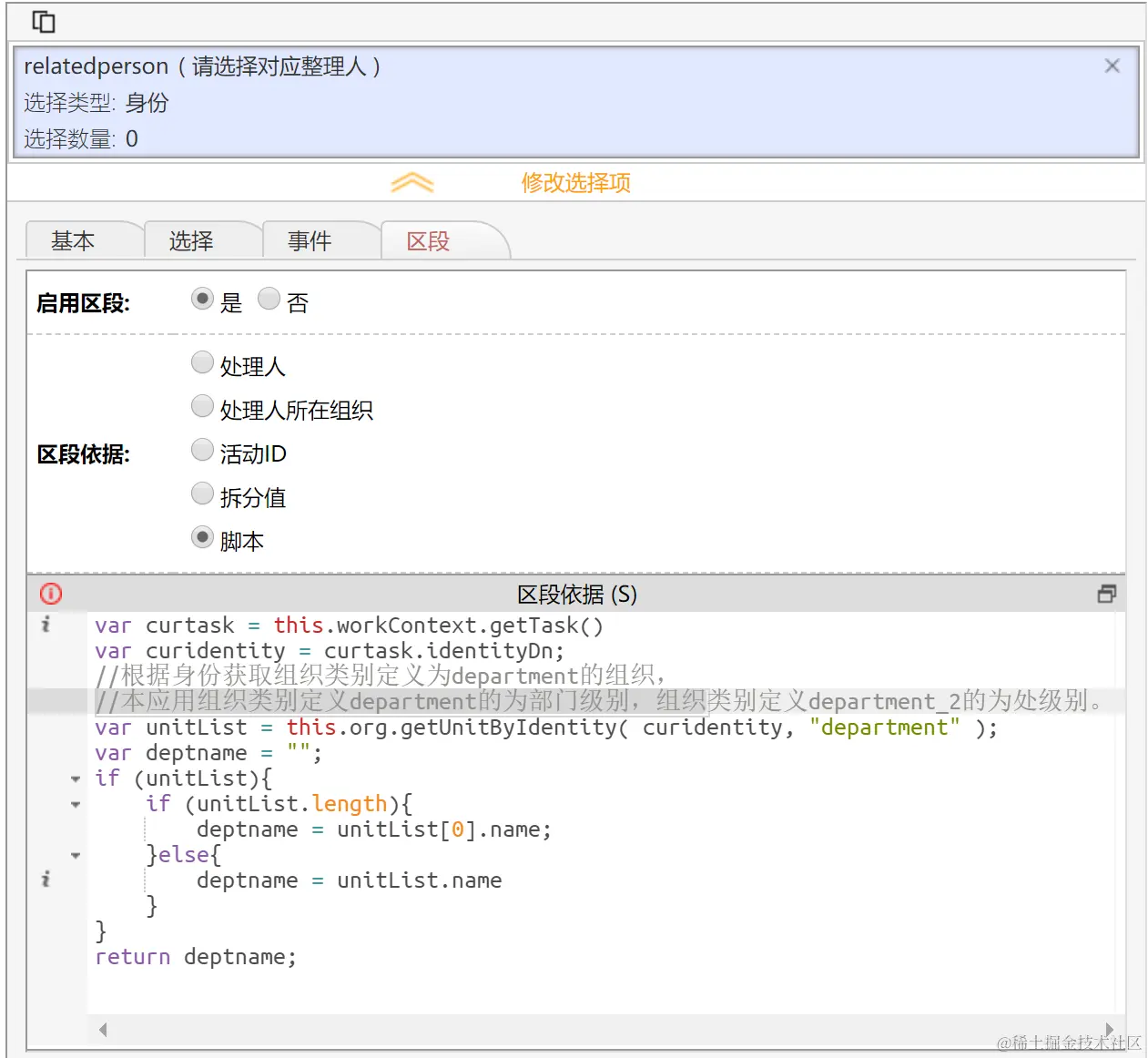The image size is (1148, 1058).
Task: Select the 活动ID radio button
Action: coord(202,449)
